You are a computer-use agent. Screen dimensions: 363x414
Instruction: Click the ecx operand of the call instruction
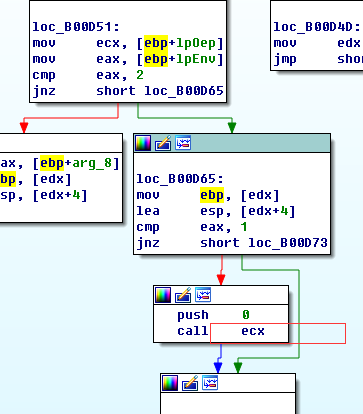(x=253, y=331)
